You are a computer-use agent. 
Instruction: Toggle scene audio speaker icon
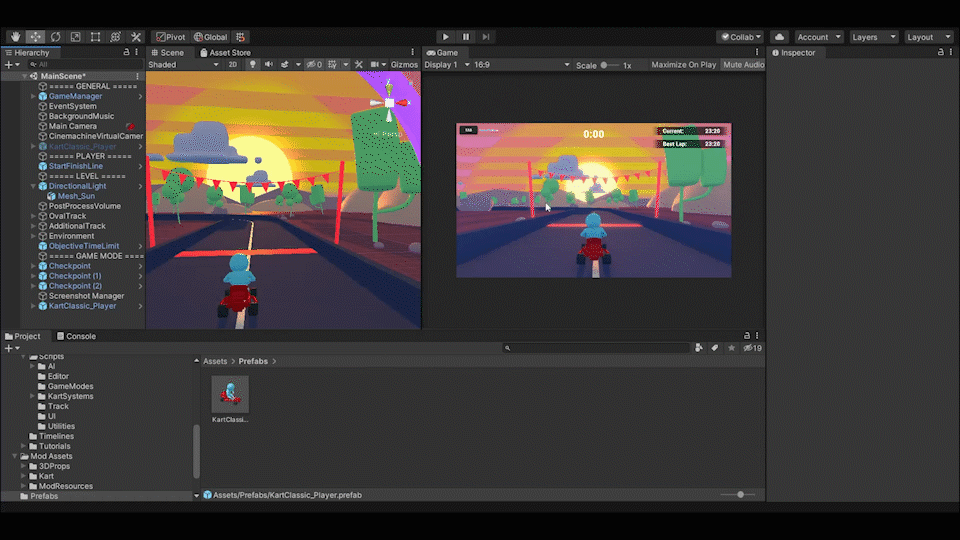268,64
